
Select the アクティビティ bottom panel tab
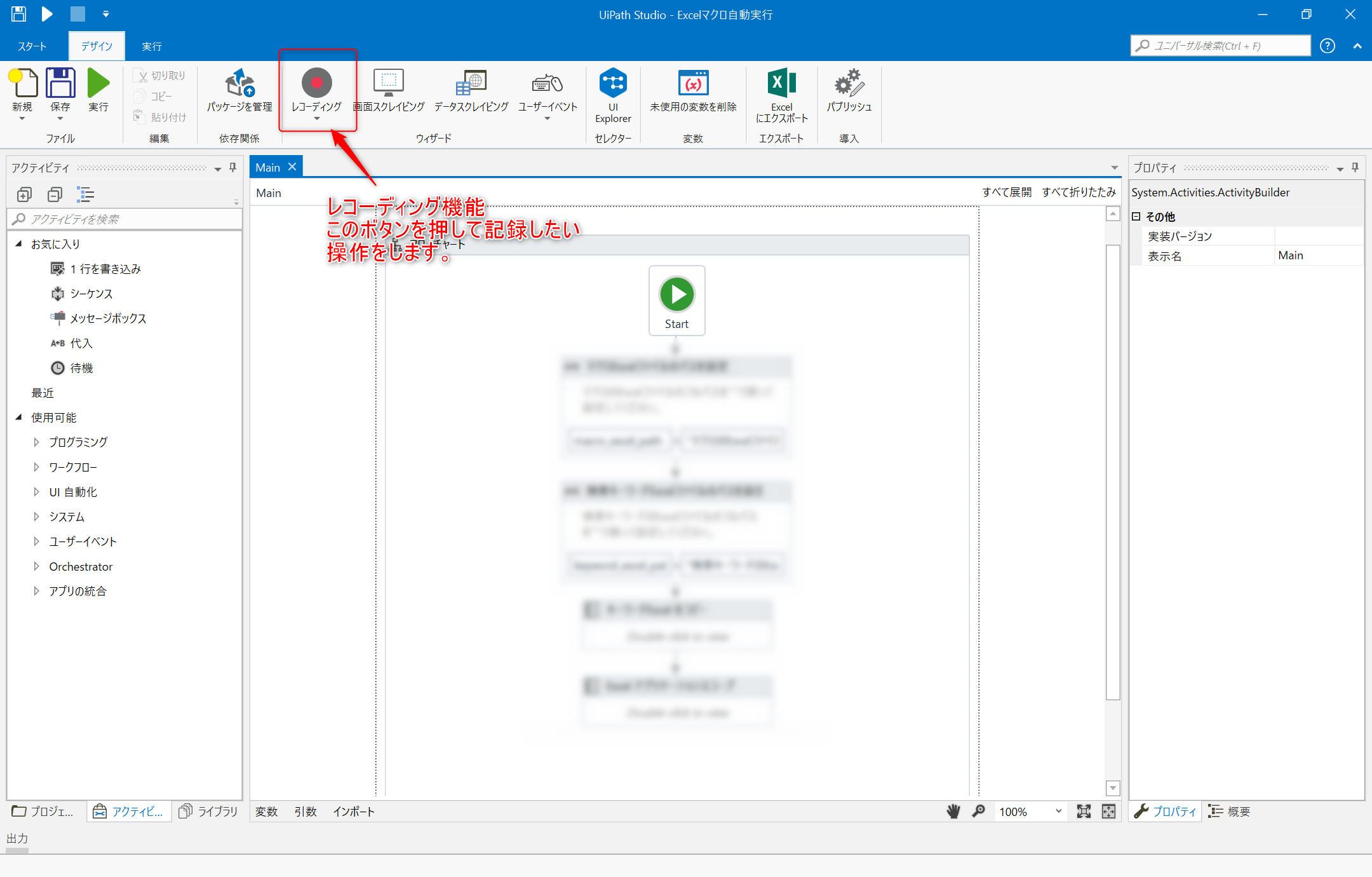point(128,812)
